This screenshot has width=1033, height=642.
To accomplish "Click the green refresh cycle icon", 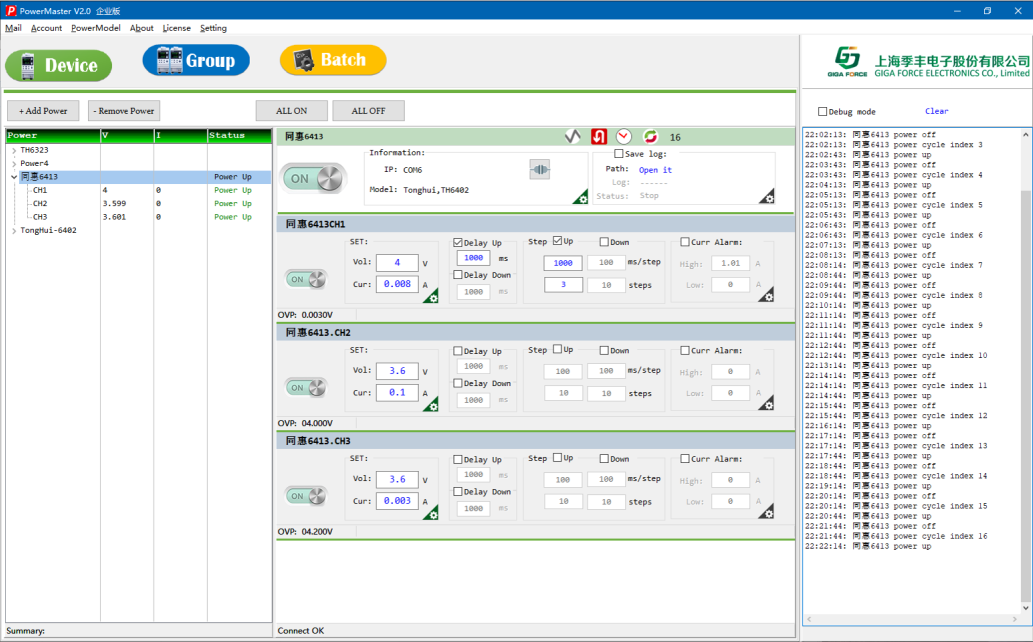I will [650, 136].
